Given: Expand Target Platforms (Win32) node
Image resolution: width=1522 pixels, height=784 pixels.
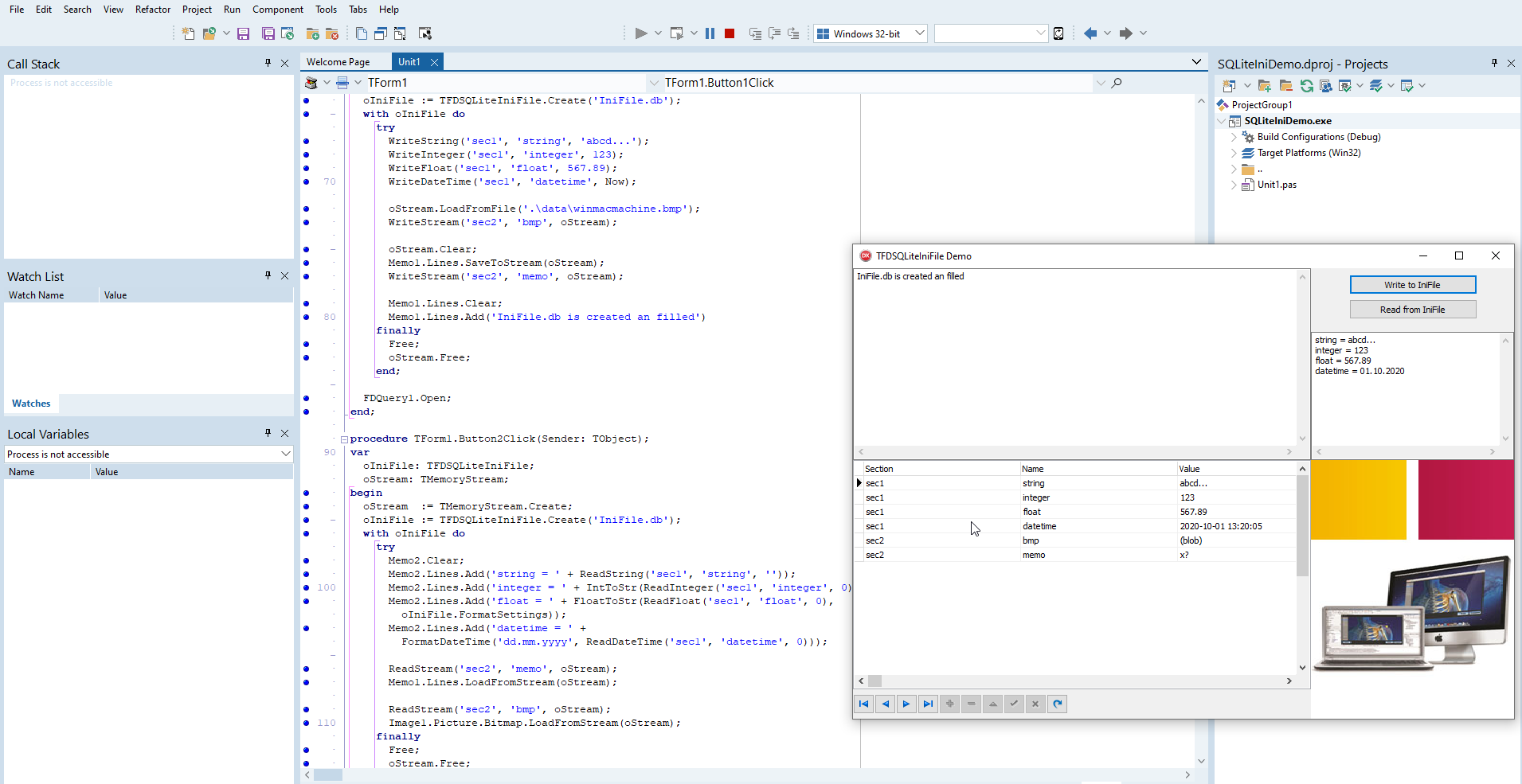Looking at the screenshot, I should 1234,153.
